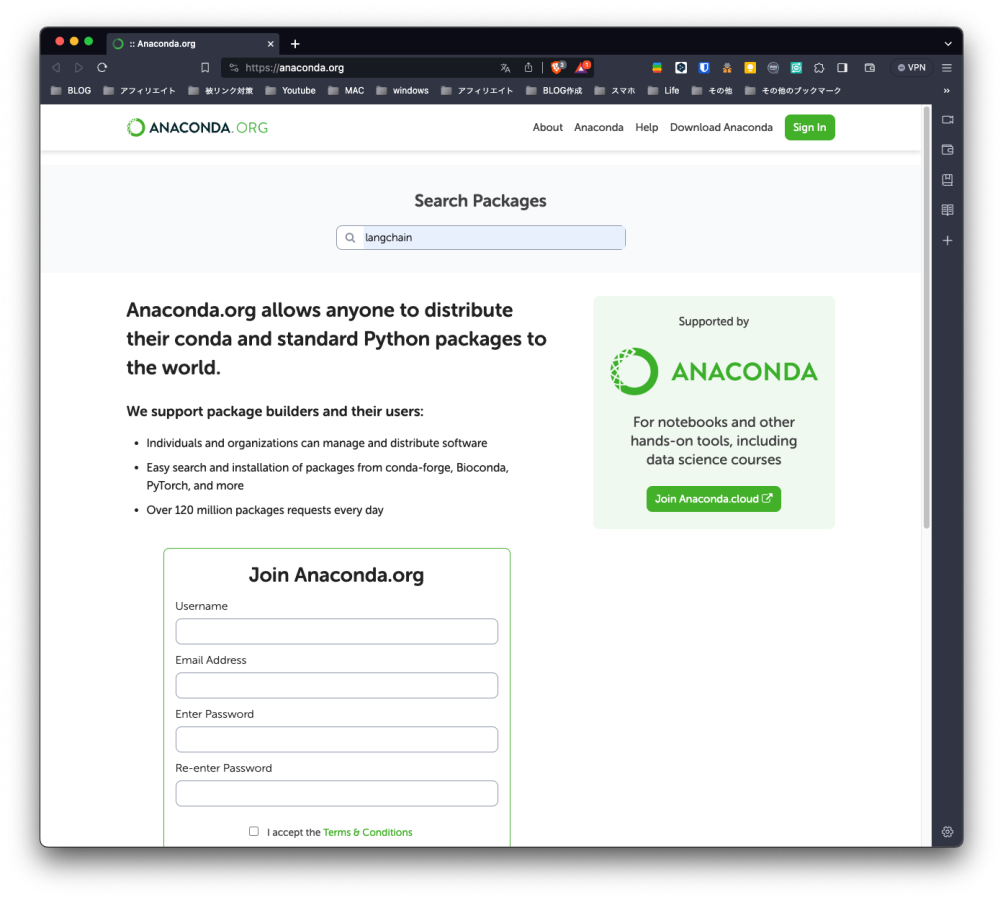Image resolution: width=1003 pixels, height=900 pixels.
Task: Open the Youtube bookmark folder
Action: coord(290,91)
